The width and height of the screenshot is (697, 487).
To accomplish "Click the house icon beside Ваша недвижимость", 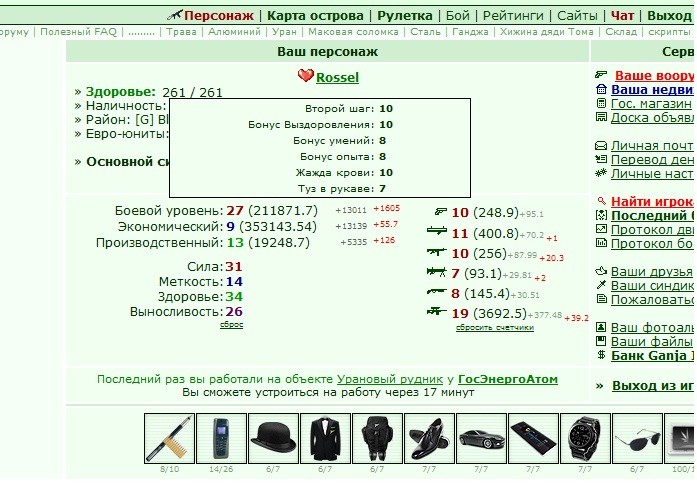I will pyautogui.click(x=601, y=89).
